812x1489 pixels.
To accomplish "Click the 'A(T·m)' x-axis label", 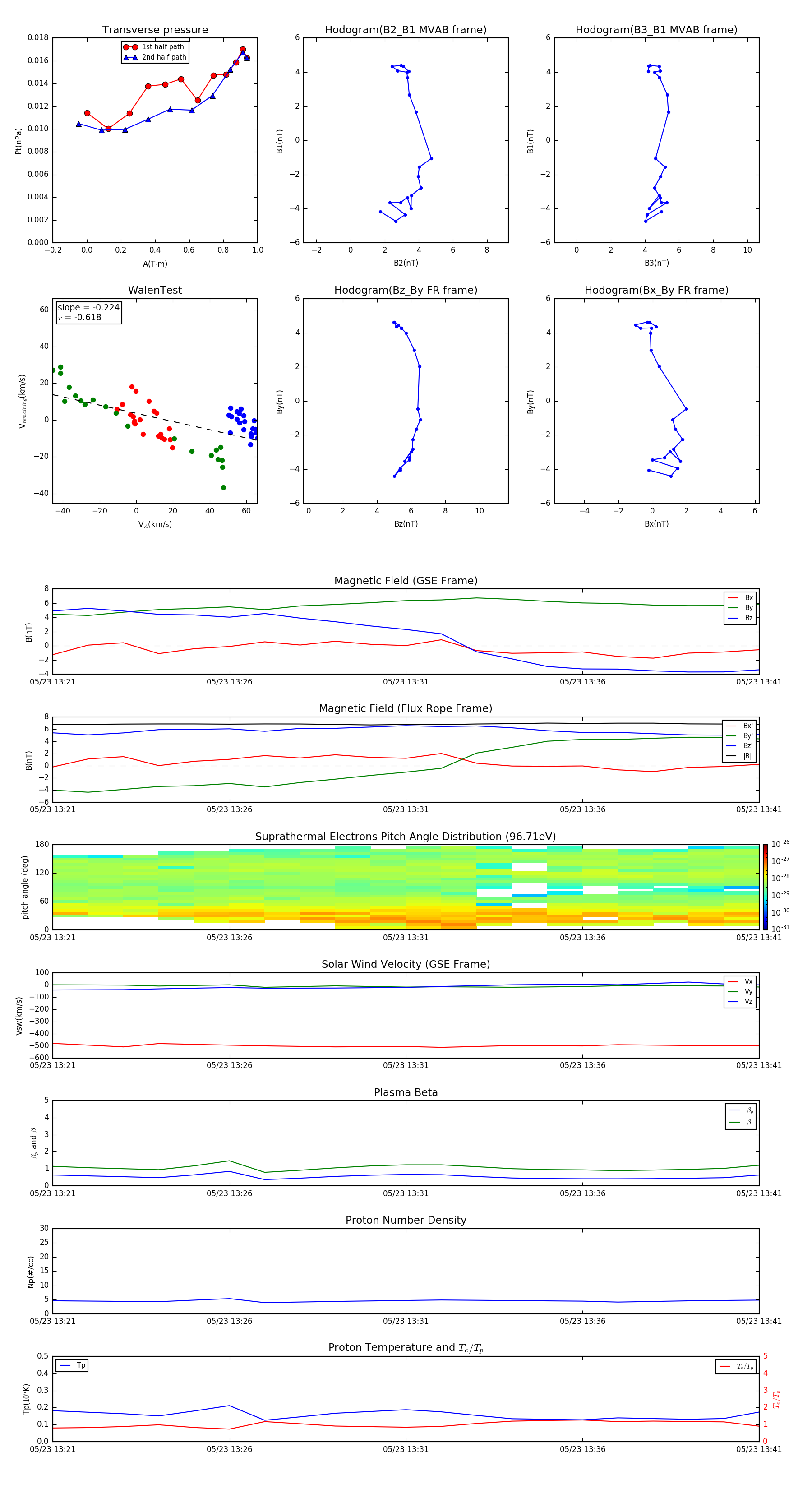I will 155,264.
